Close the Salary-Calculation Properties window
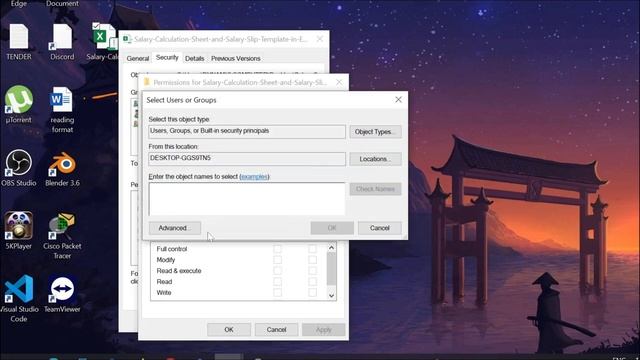This screenshot has height=360, width=640. point(320,39)
